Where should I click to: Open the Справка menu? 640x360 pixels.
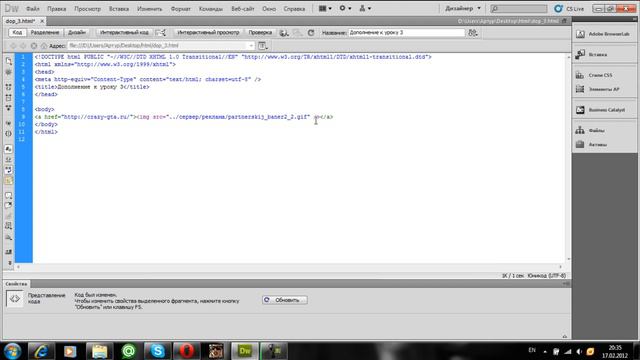tap(294, 9)
